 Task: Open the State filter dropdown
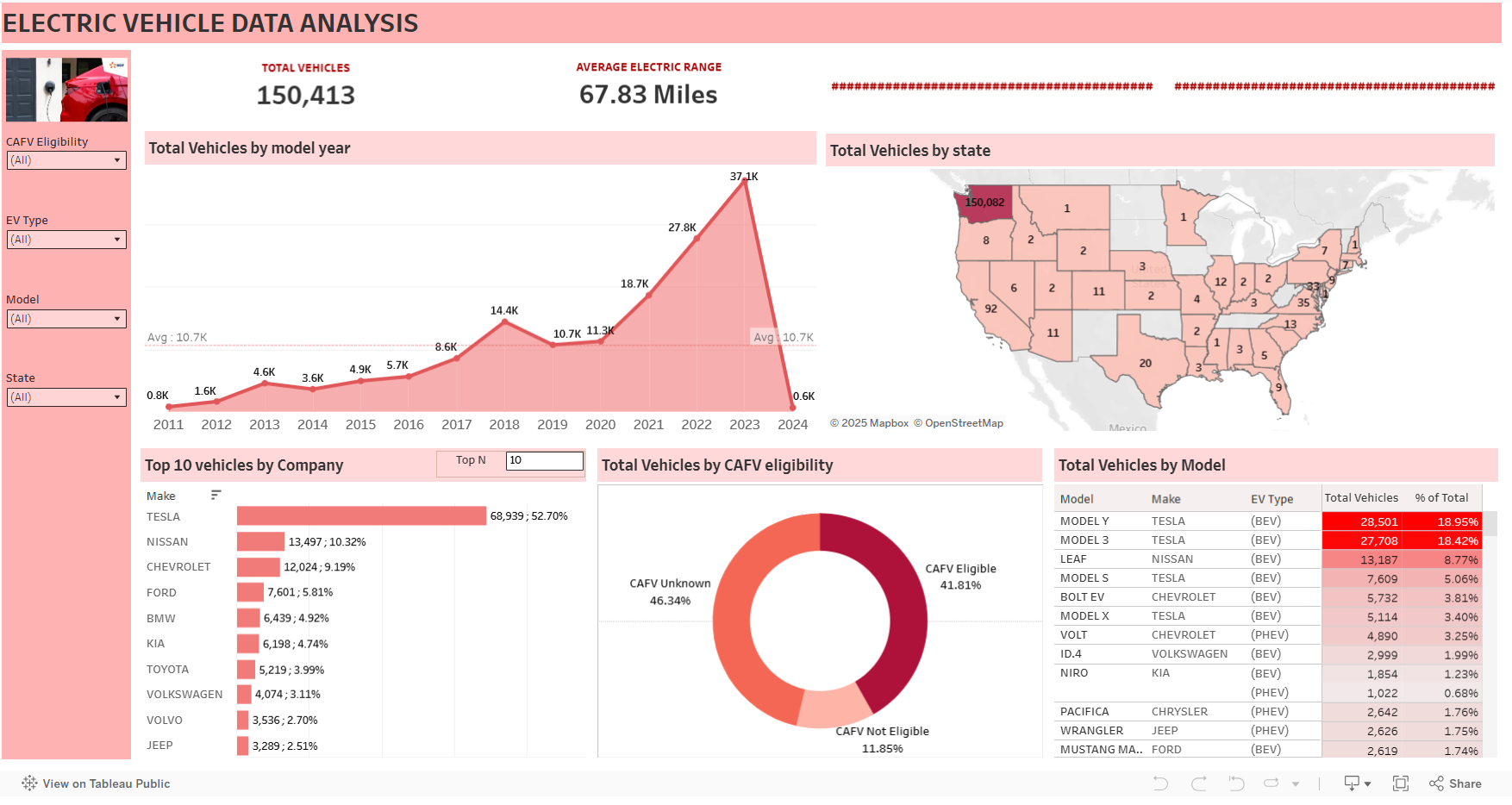pos(66,397)
